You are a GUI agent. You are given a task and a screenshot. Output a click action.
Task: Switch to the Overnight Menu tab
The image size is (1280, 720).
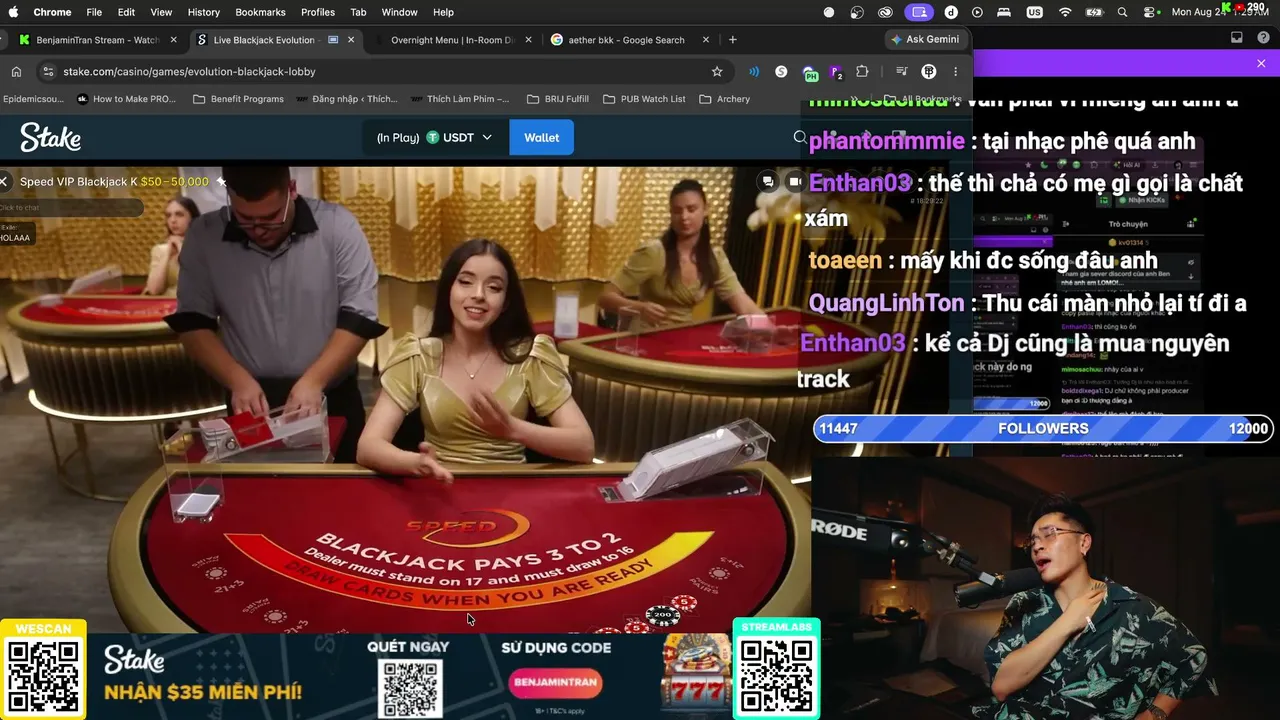tap(452, 40)
